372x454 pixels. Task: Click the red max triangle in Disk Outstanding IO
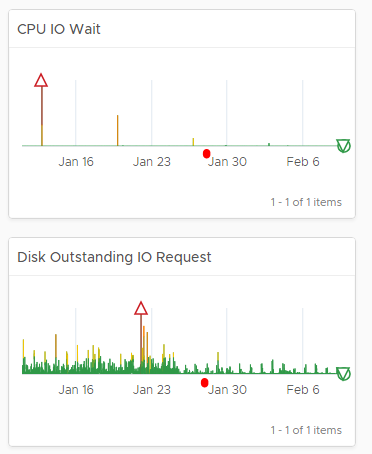pos(141,308)
